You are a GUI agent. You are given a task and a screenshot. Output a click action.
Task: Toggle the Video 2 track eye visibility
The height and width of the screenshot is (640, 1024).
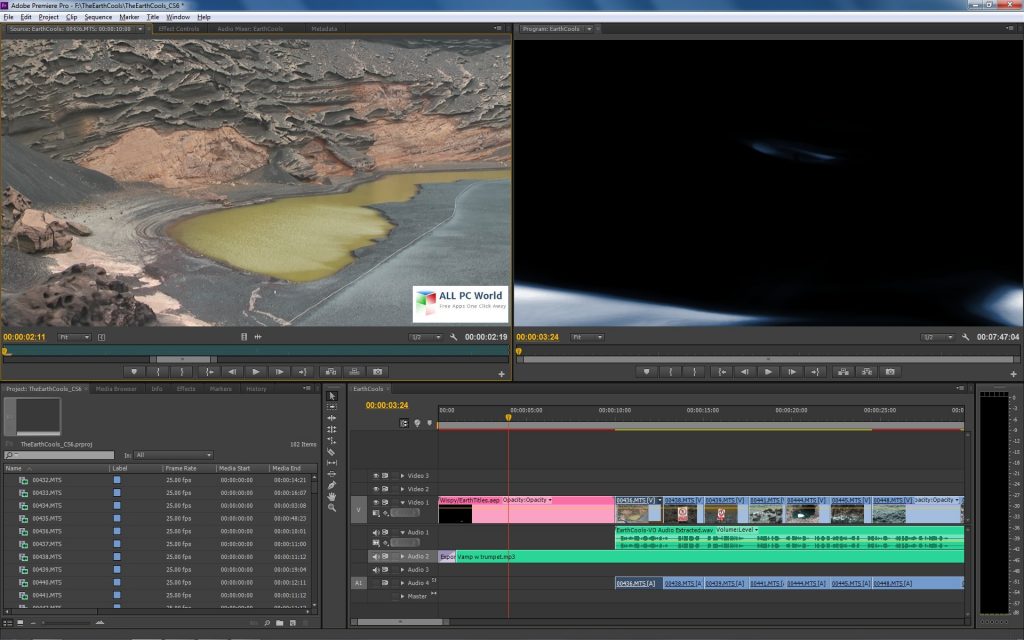tap(376, 489)
